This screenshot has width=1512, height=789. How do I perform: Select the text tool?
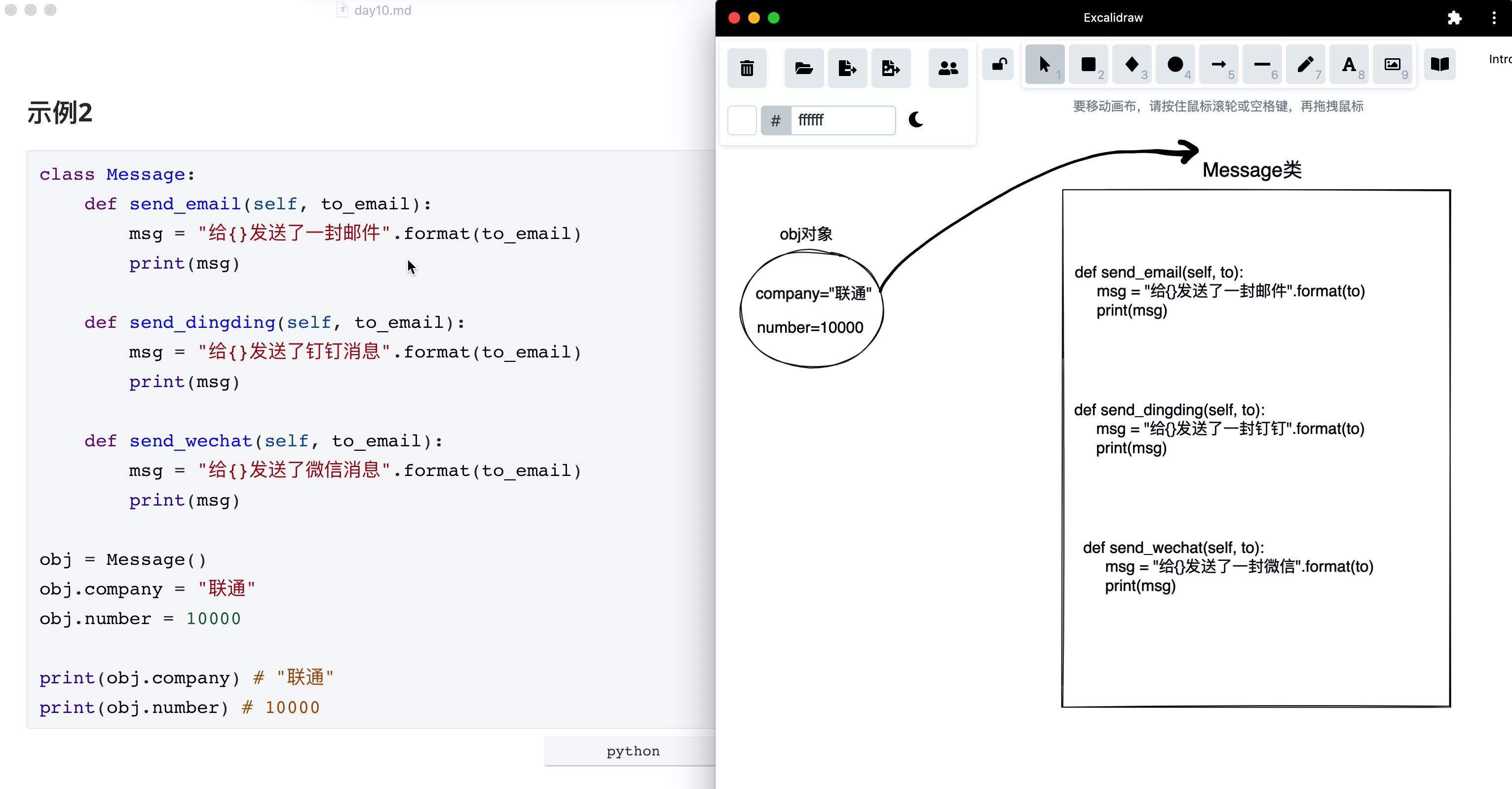point(1349,65)
